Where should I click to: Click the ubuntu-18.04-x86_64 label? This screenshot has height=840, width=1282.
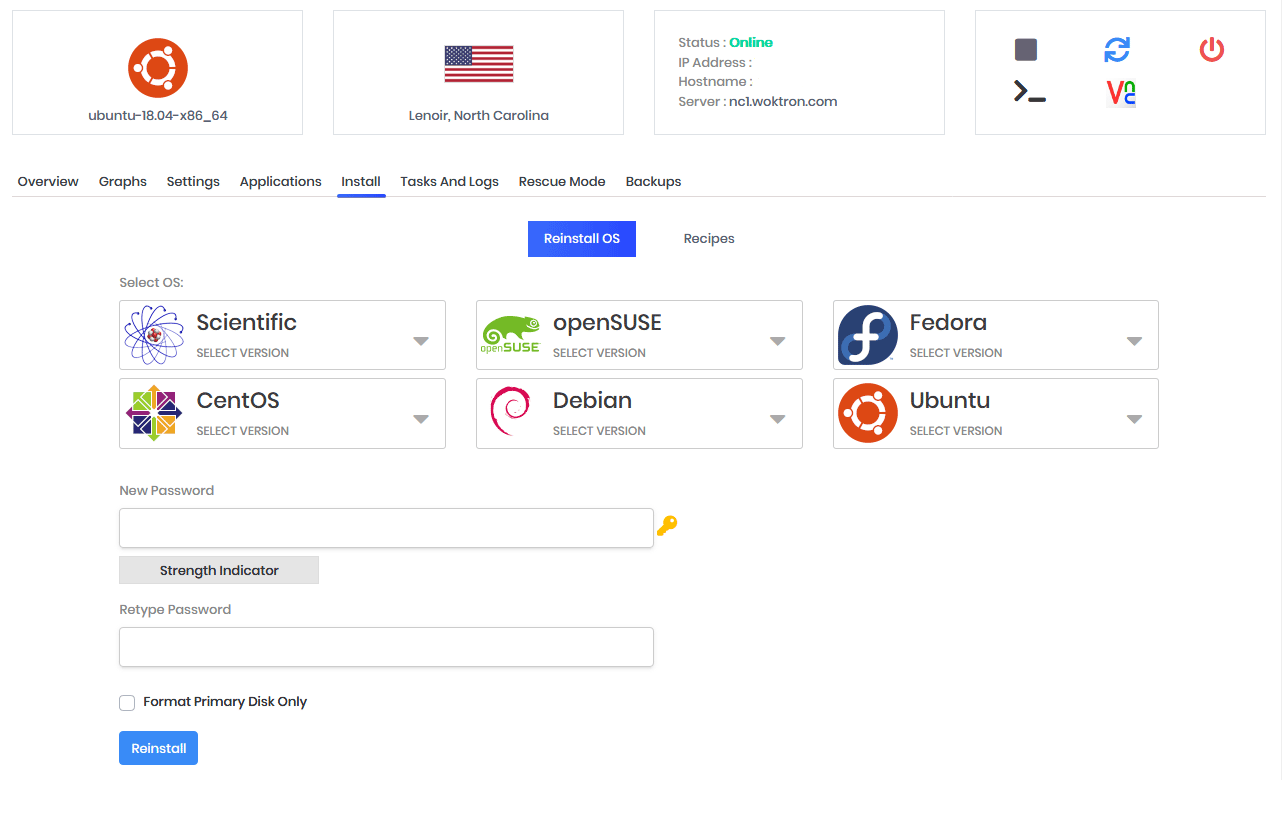click(x=158, y=116)
